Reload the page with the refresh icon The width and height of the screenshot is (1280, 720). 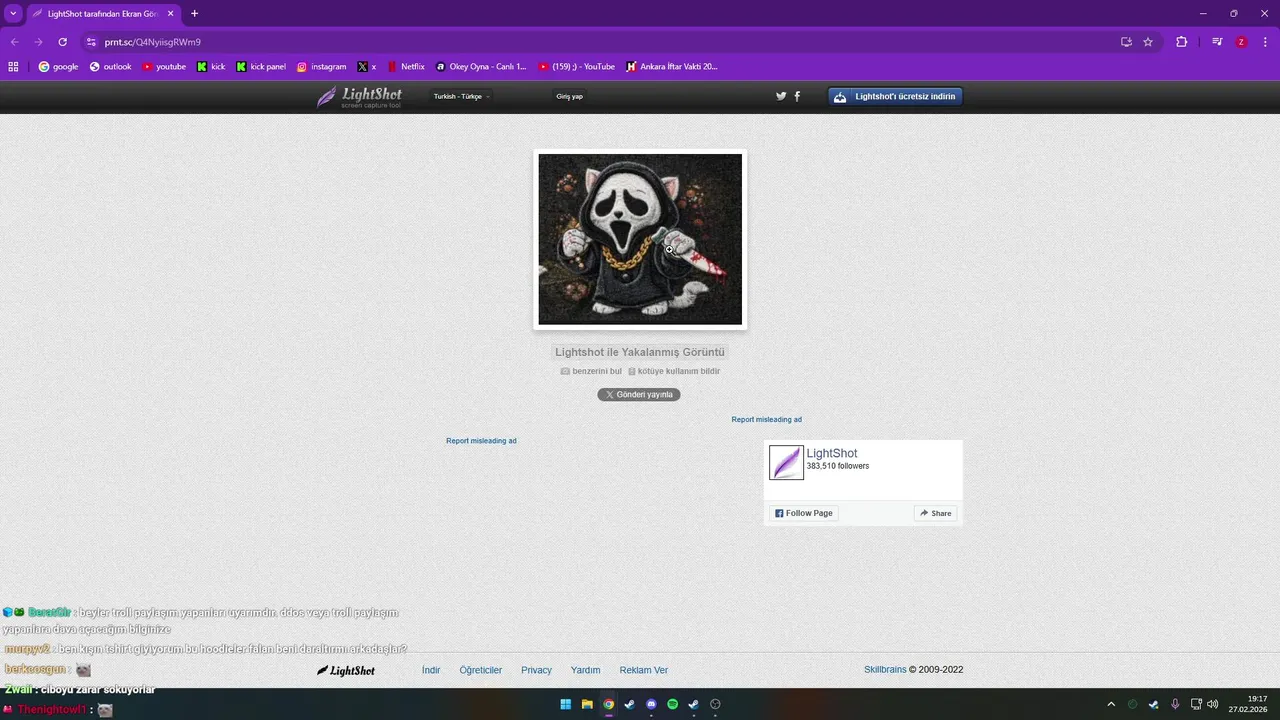pos(62,42)
